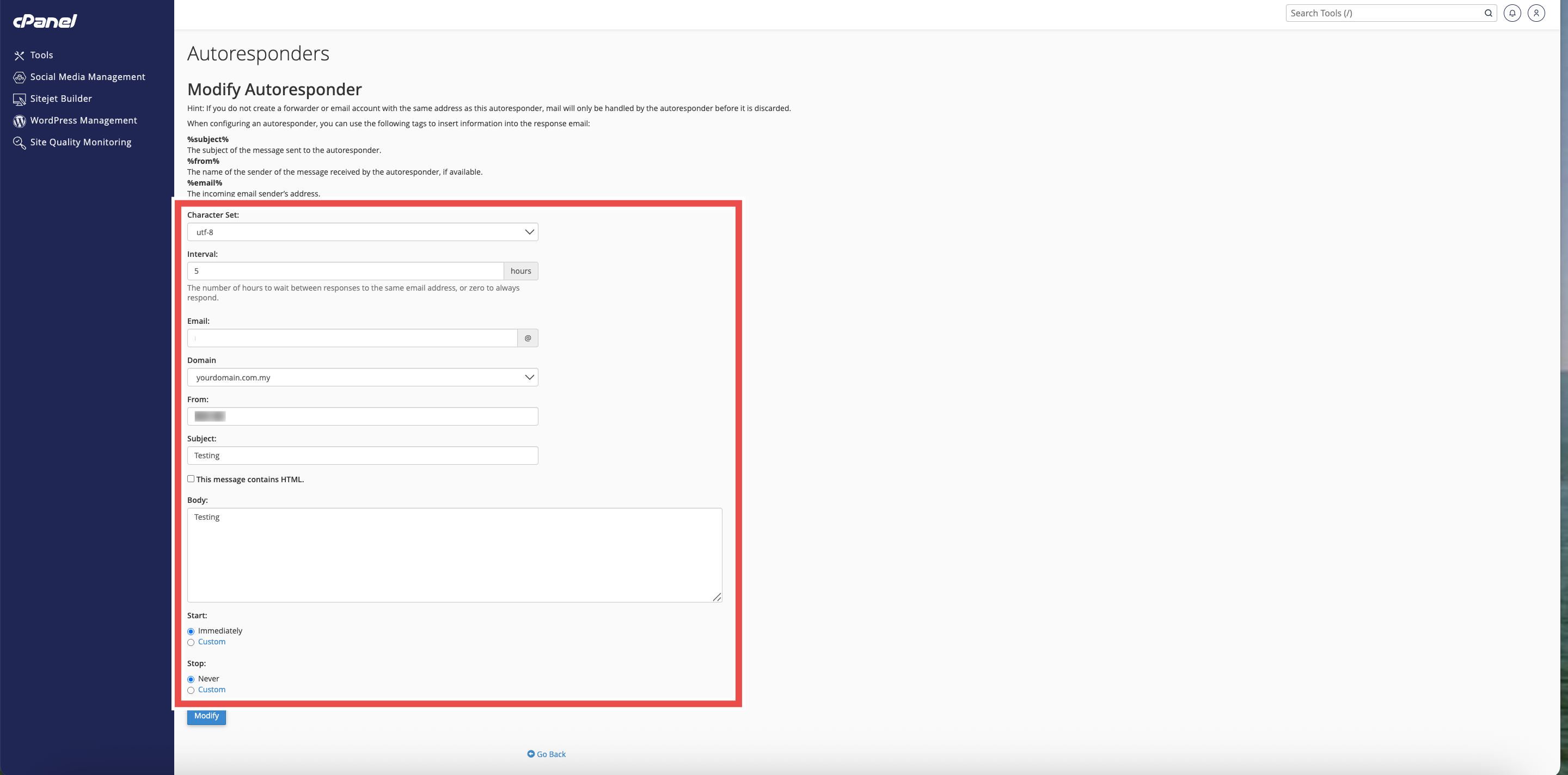Viewport: 1568px width, 775px height.
Task: Select the Custom stop radio button
Action: [x=191, y=691]
